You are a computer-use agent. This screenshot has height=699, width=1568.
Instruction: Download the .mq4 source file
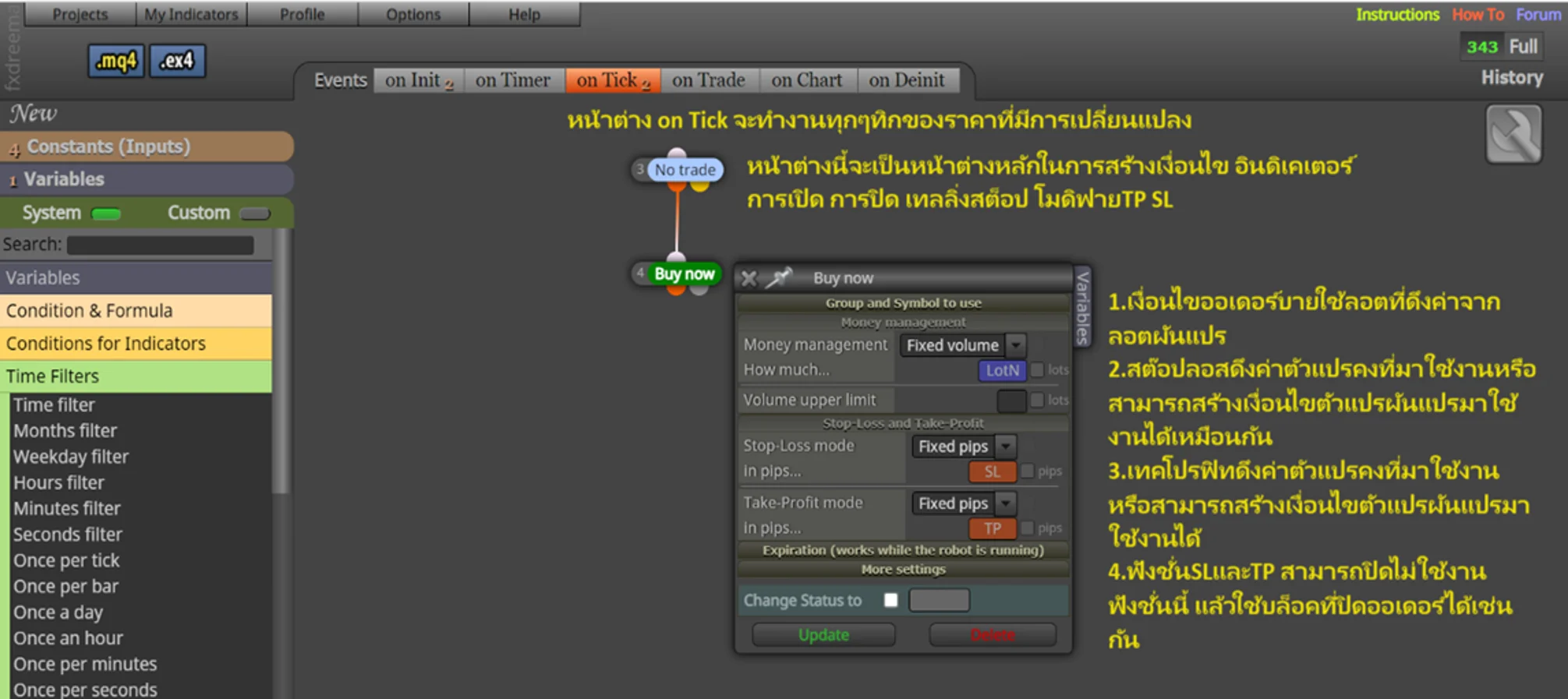pyautogui.click(x=116, y=61)
